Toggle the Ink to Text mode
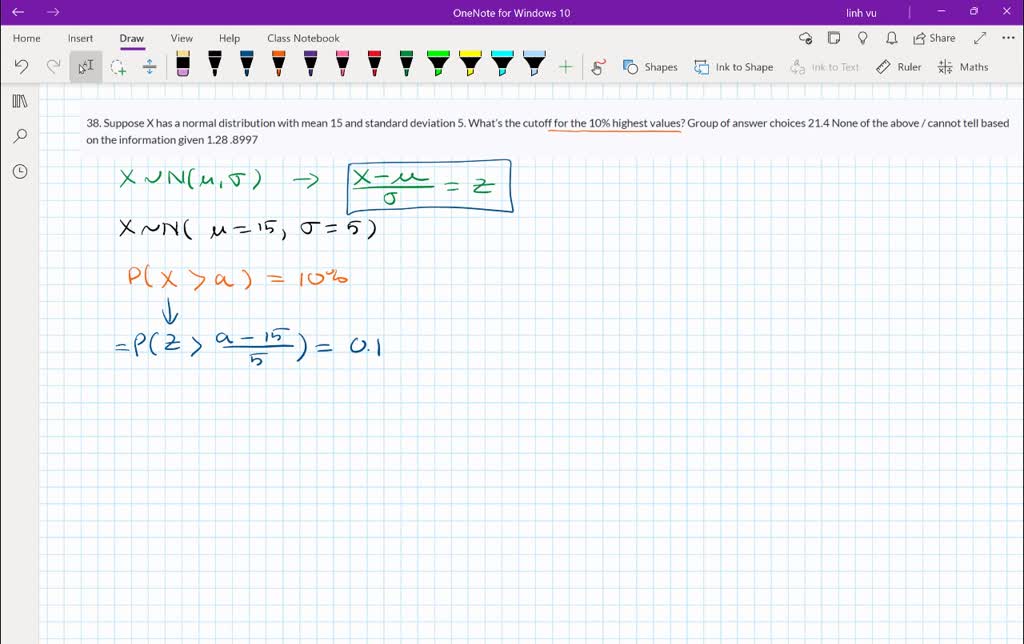The width and height of the screenshot is (1024, 644). click(x=825, y=67)
